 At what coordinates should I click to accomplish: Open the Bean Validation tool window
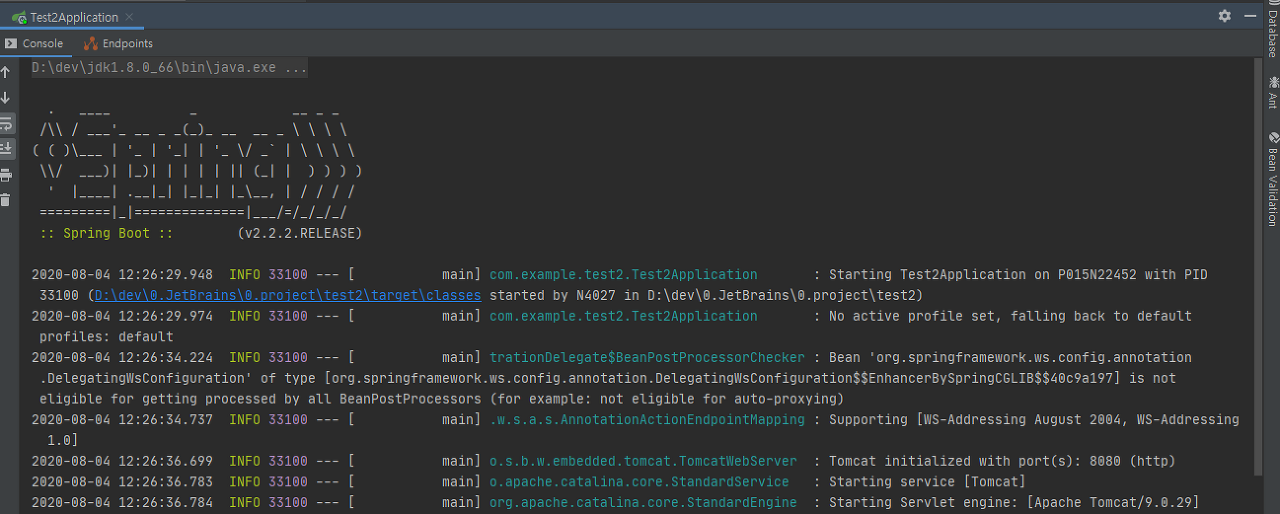(1272, 179)
